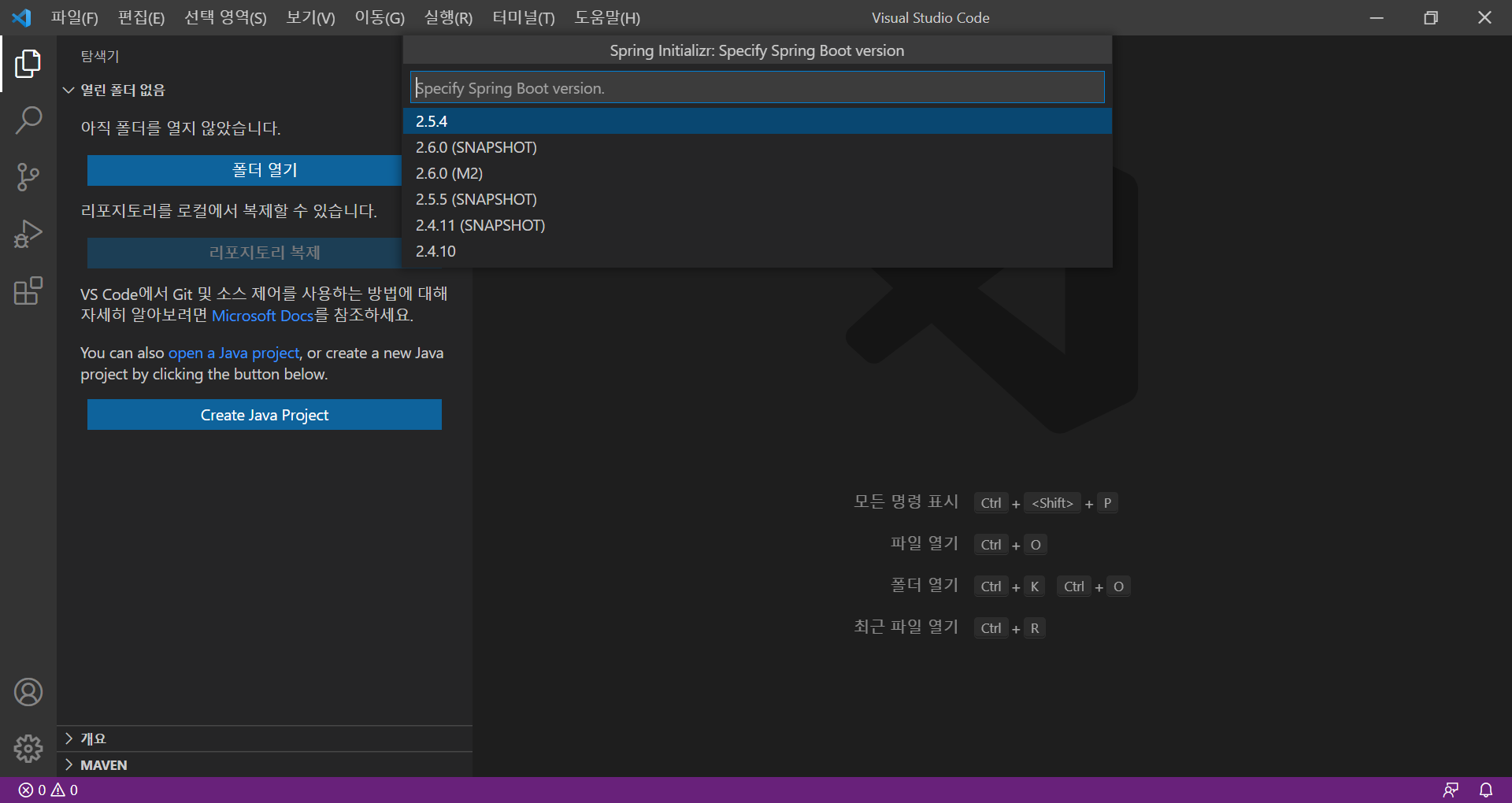The height and width of the screenshot is (803, 1512).
Task: Click the Create Java Project button
Action: pos(265,415)
